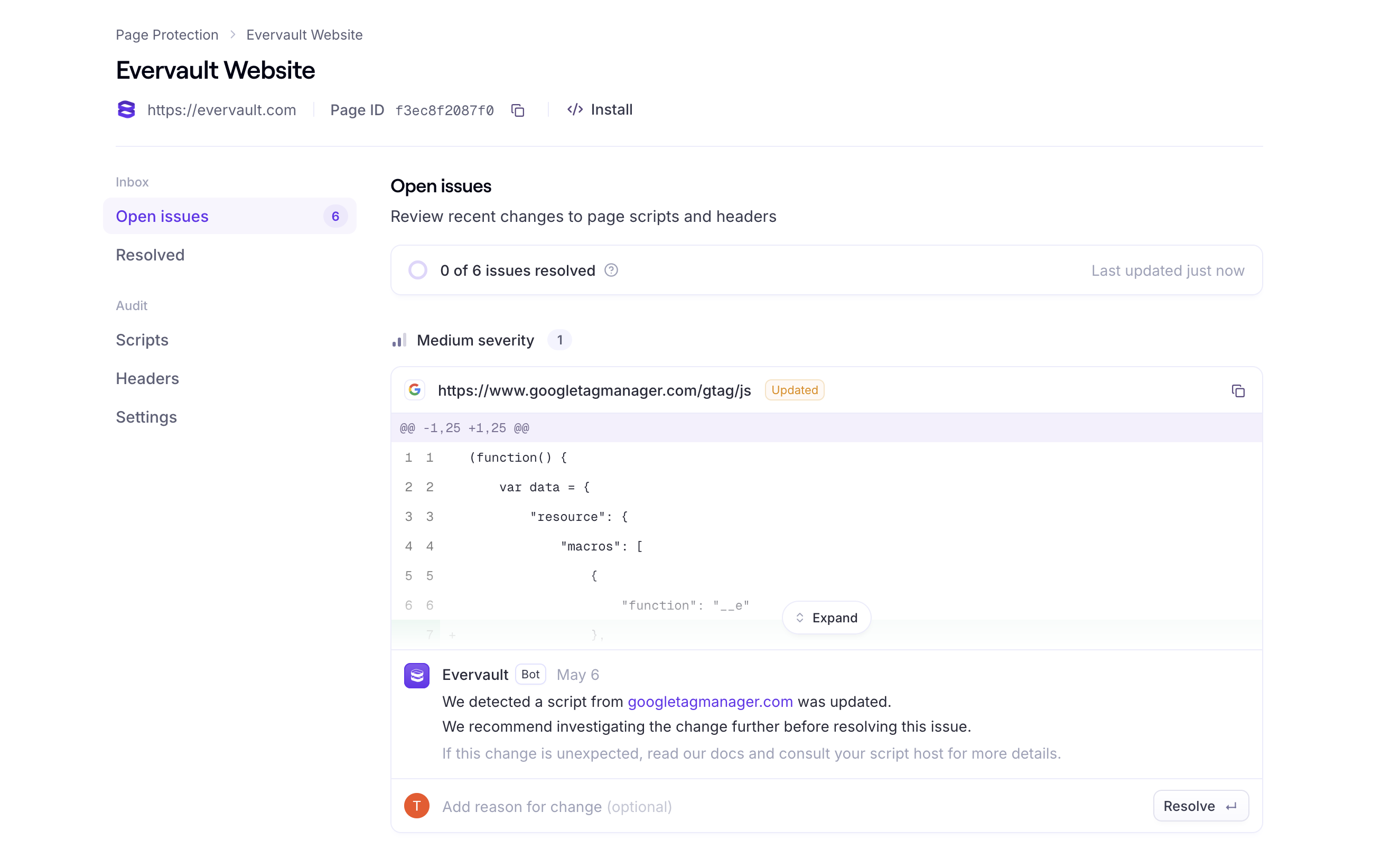Viewport: 1400px width, 859px height.
Task: Click the Medium severity bars icon
Action: (399, 340)
